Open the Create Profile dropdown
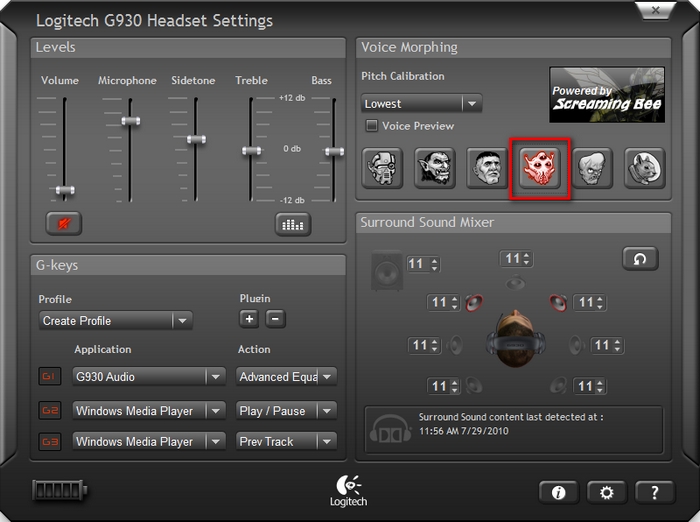 click(x=181, y=321)
